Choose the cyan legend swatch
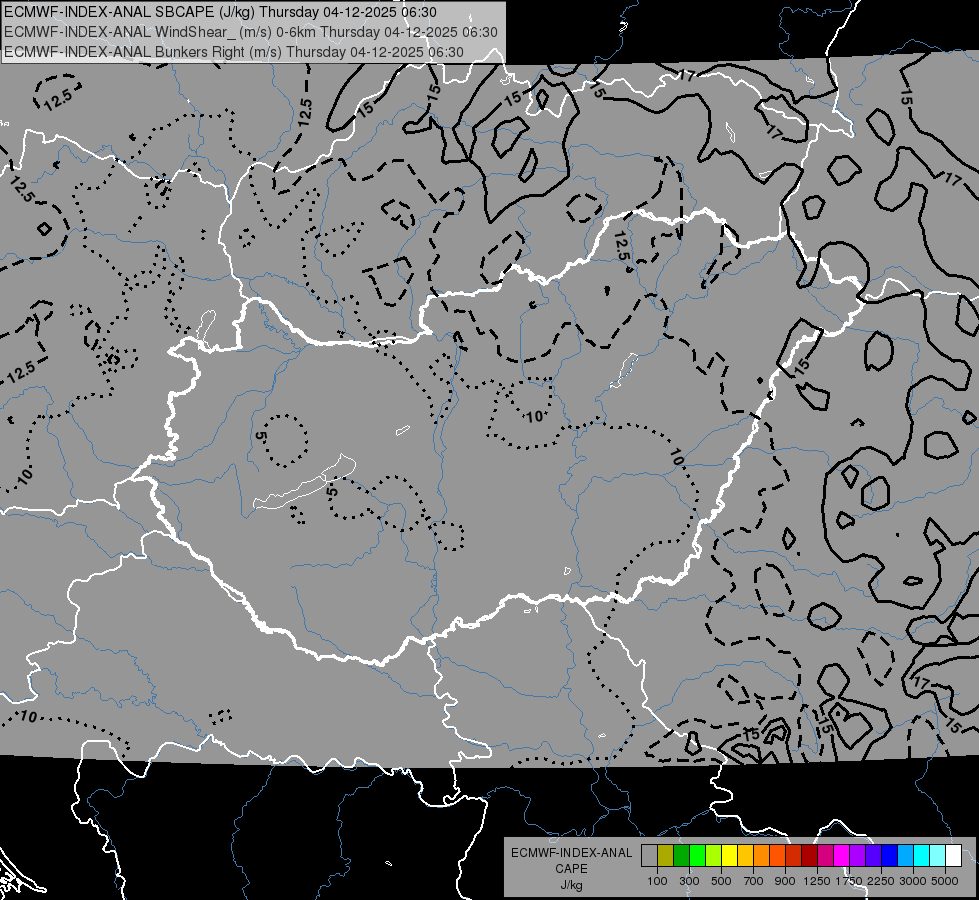 [x=922, y=855]
